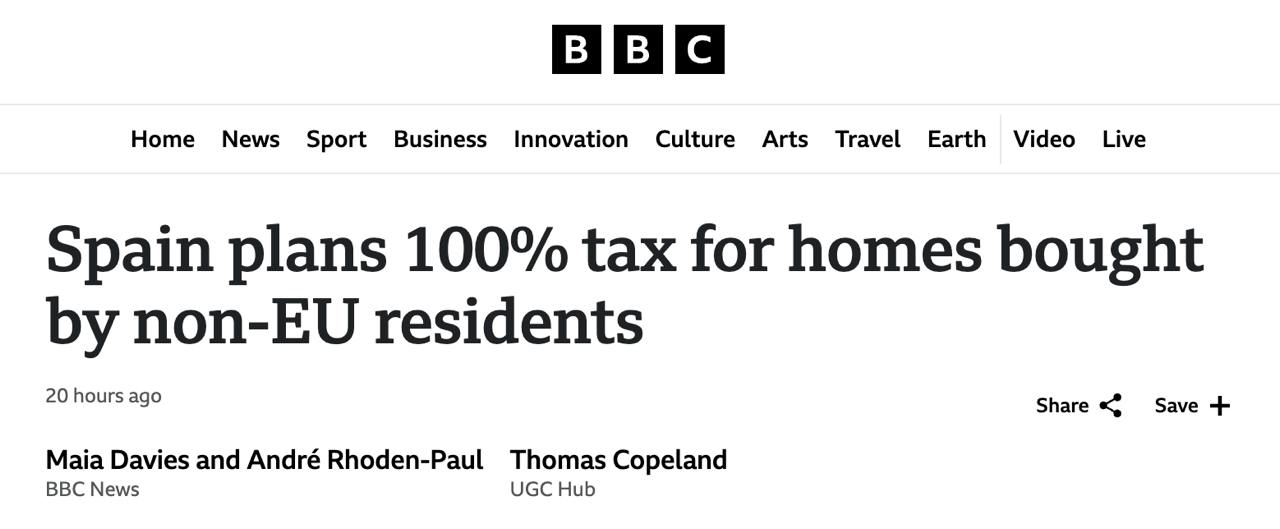1280x529 pixels.
Task: Open the Culture section
Action: click(695, 139)
